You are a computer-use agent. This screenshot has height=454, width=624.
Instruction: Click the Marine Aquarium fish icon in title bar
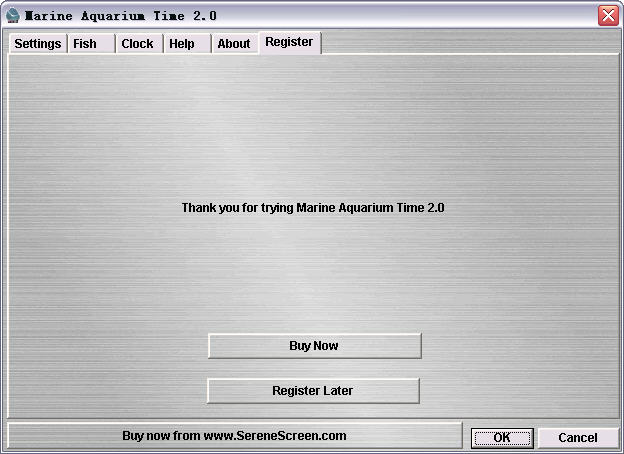click(13, 16)
